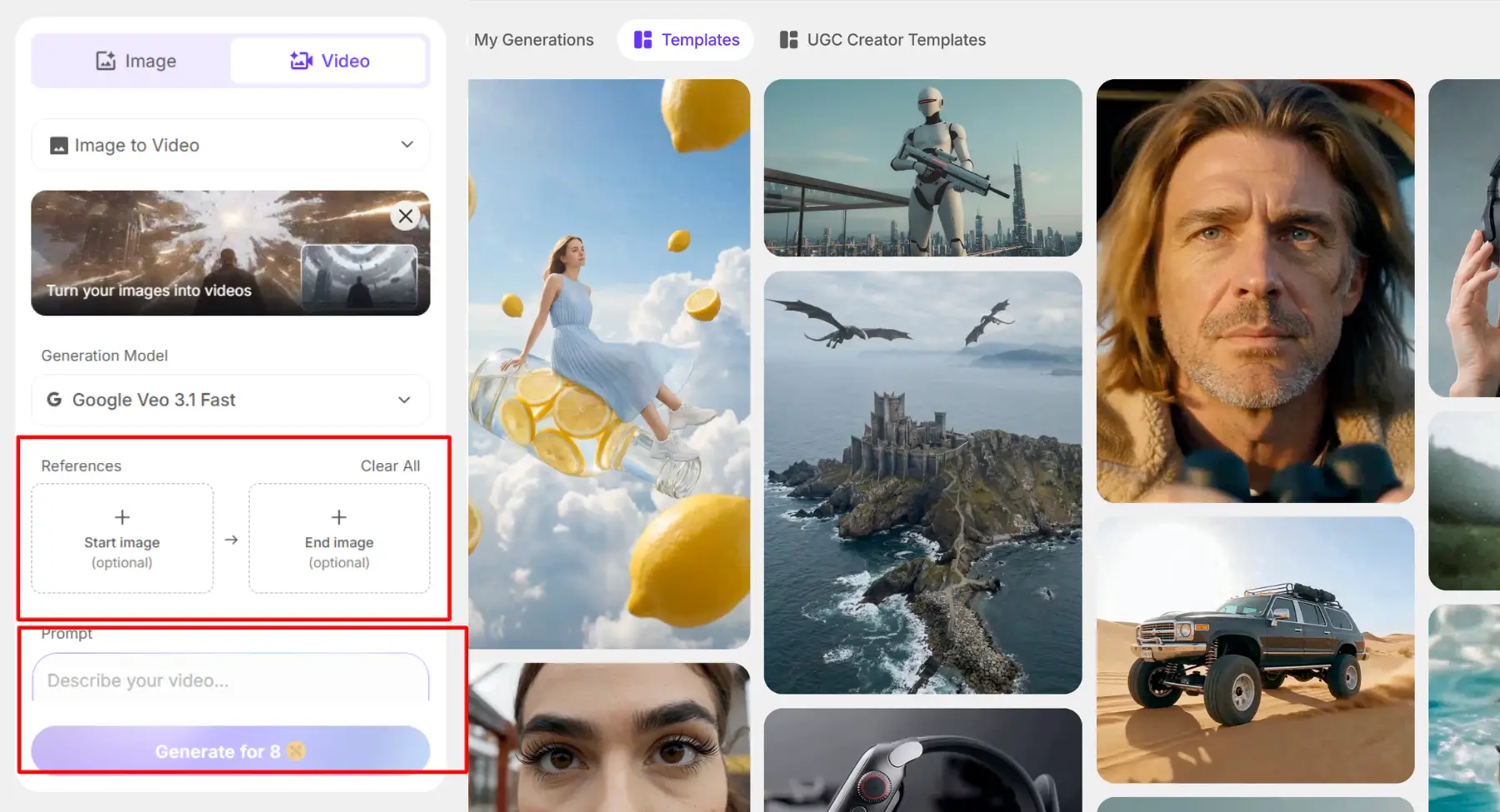
Task: Open the My Generations tab
Action: (x=533, y=40)
